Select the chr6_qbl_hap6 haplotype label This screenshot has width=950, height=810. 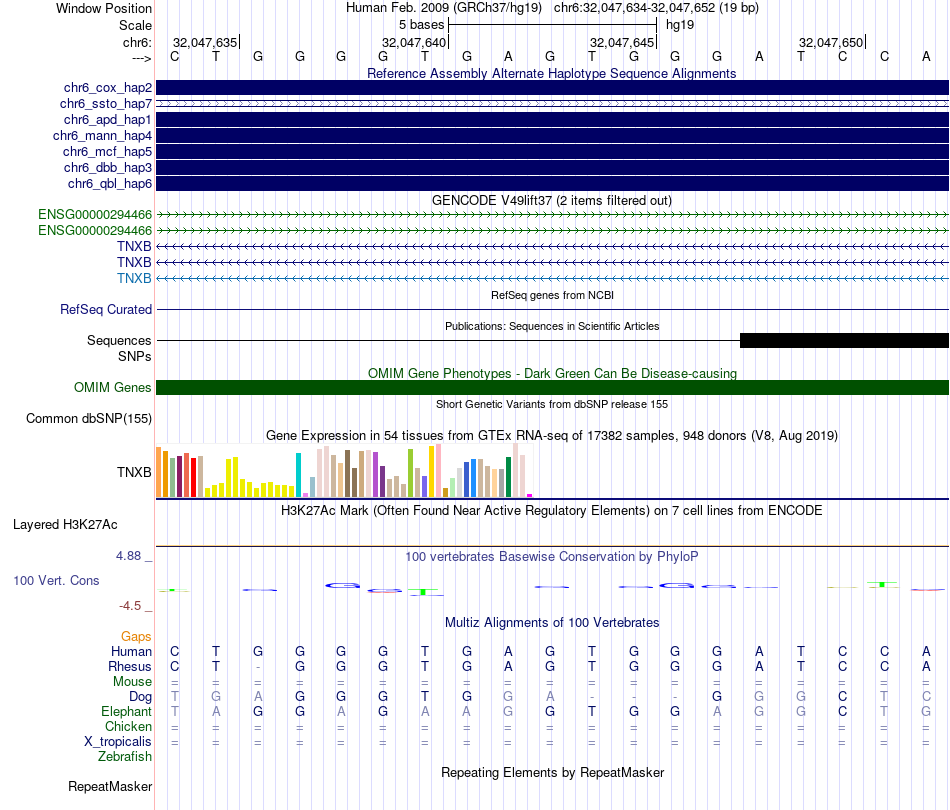coord(110,184)
